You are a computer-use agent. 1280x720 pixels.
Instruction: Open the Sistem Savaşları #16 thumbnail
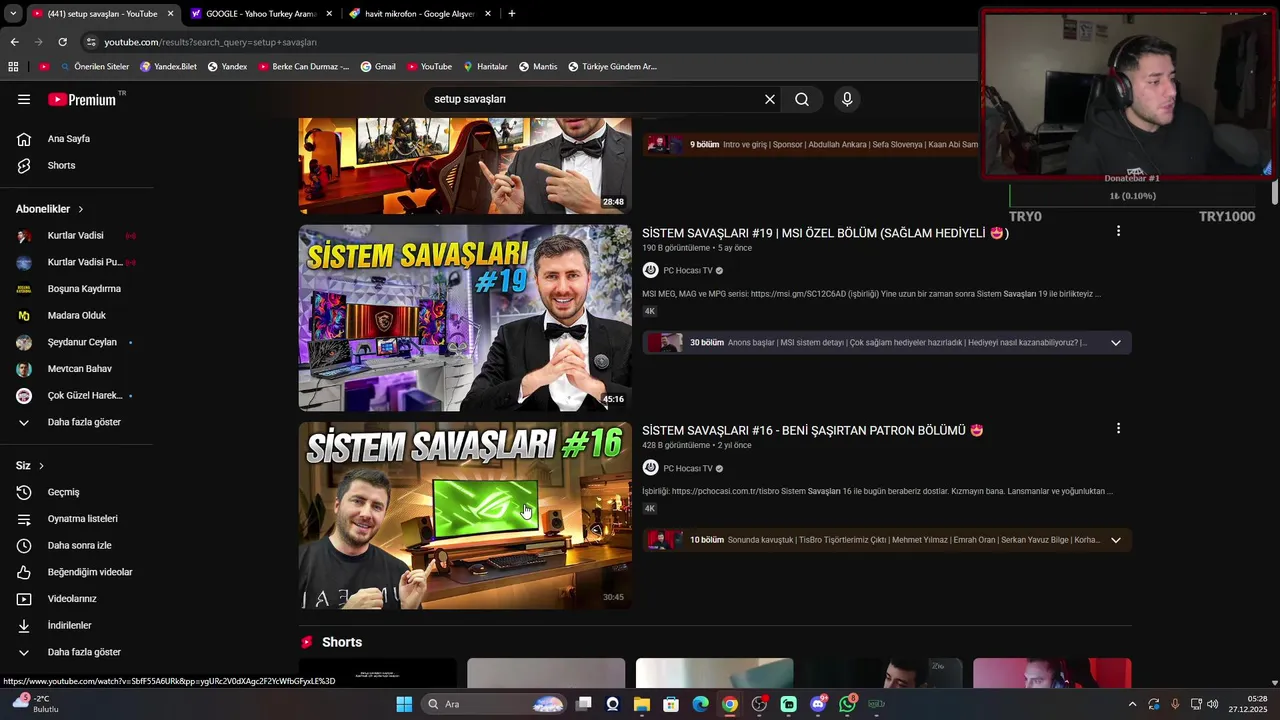point(465,515)
